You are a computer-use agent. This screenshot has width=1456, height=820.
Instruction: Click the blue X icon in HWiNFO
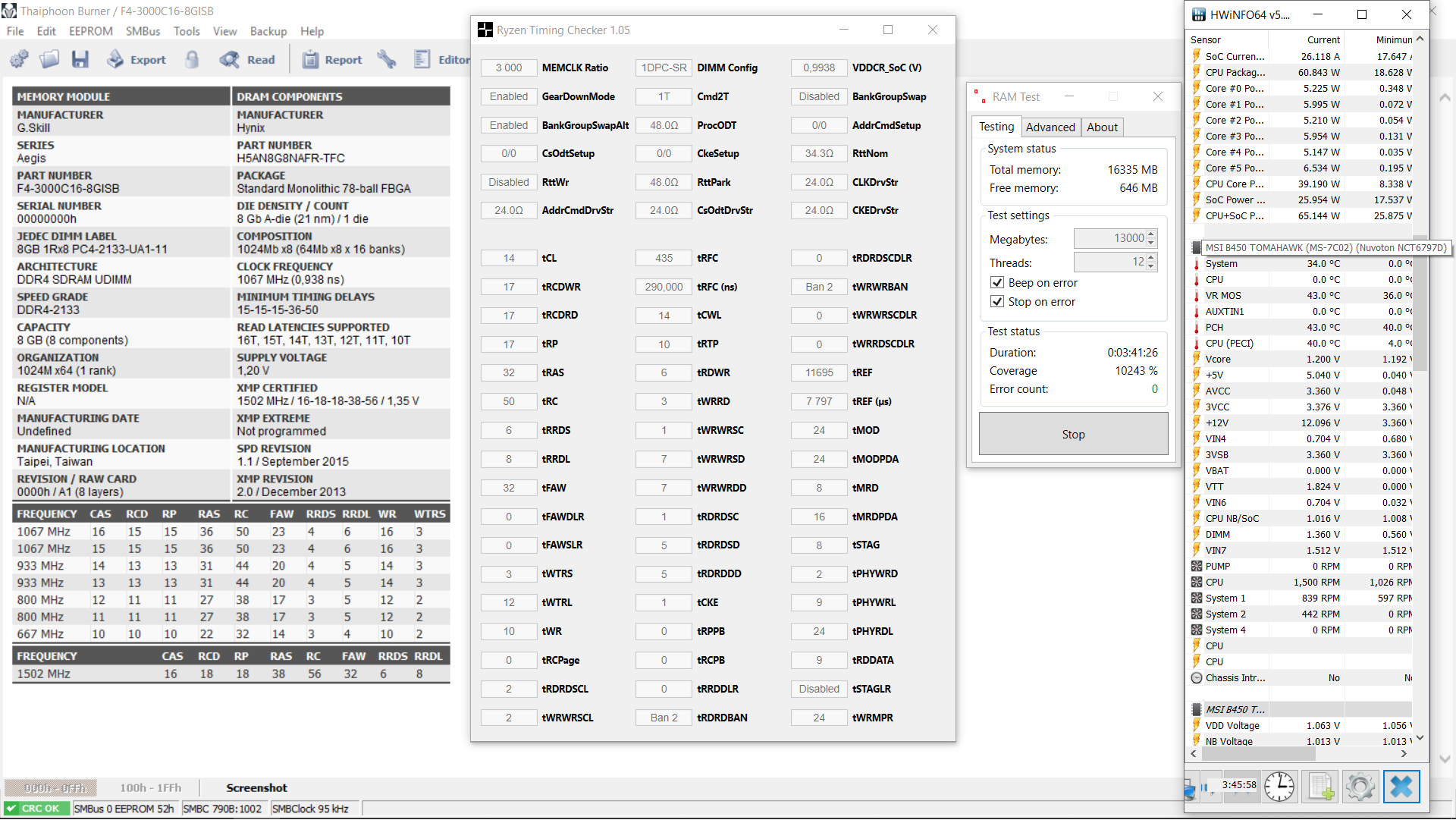click(x=1401, y=787)
